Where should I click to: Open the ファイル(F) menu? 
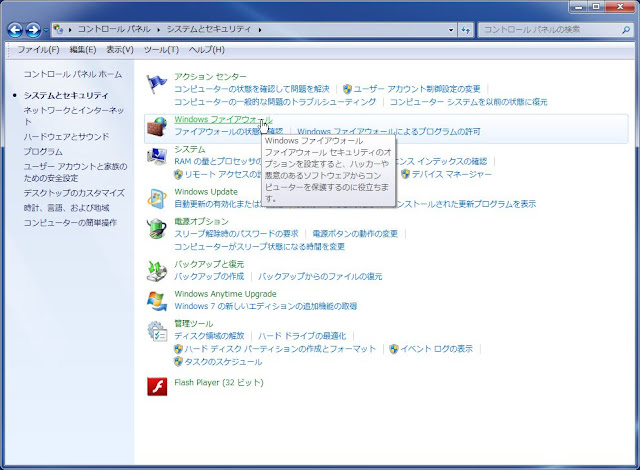pos(38,49)
